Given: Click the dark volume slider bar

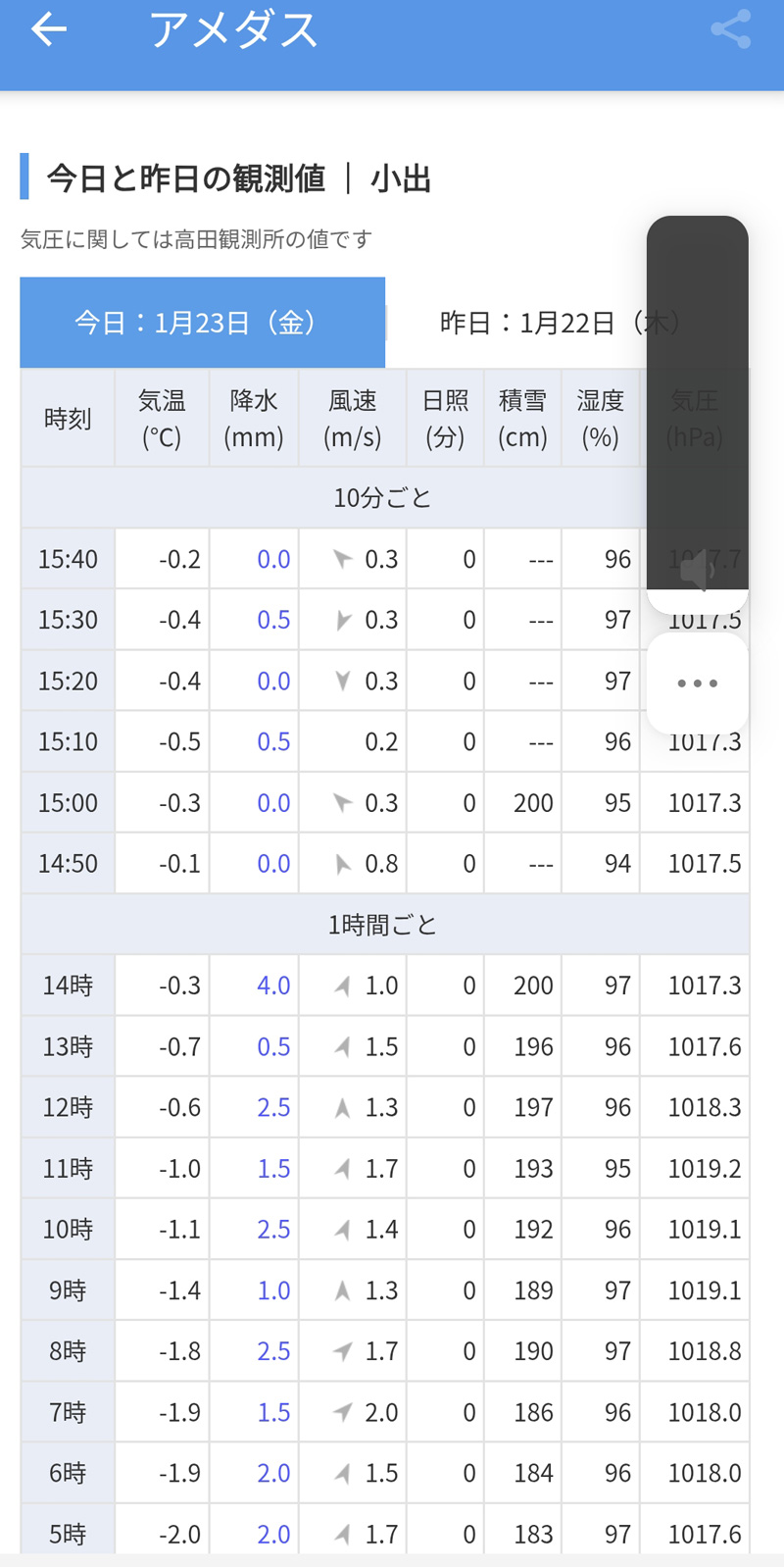Looking at the screenshot, I should point(697,392).
